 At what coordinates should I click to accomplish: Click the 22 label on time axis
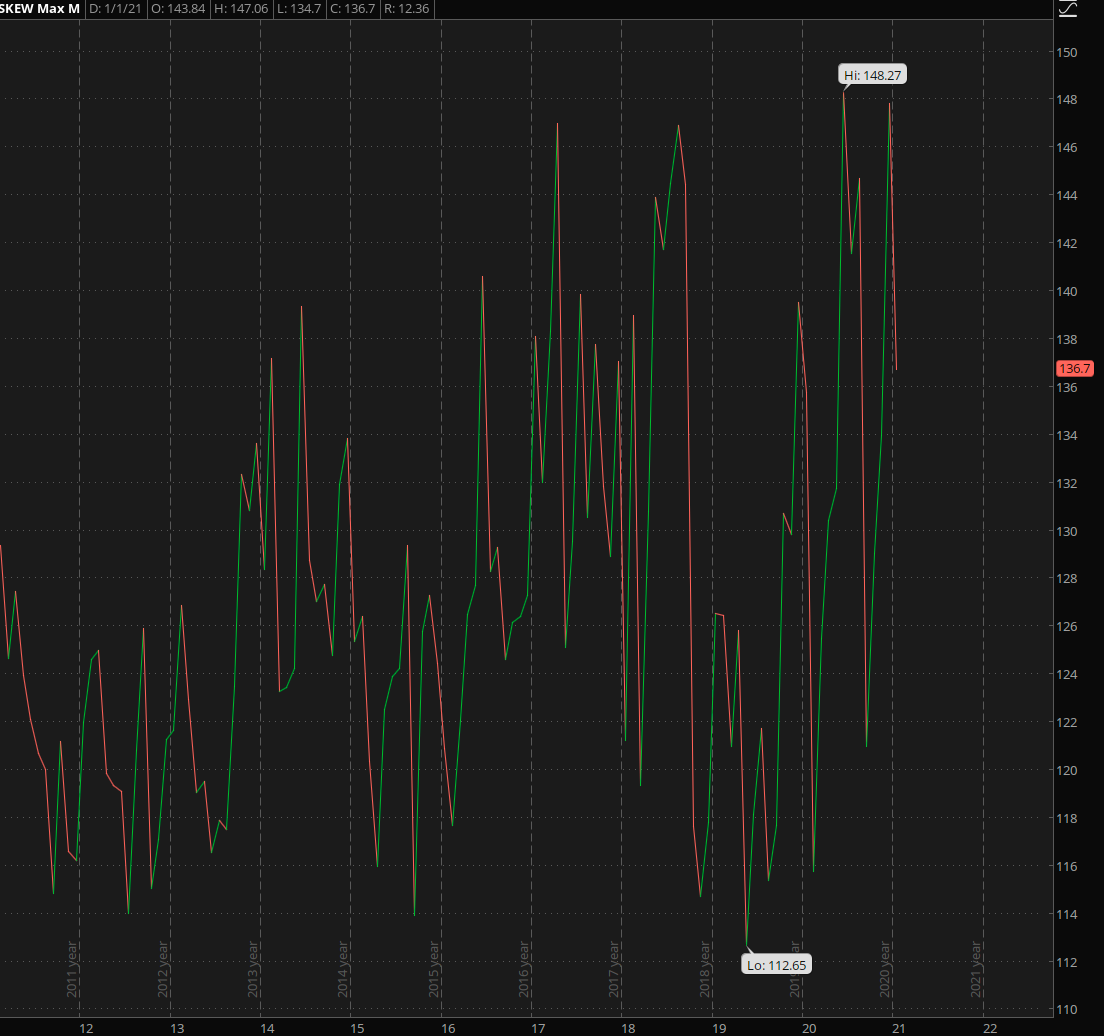tap(989, 1027)
